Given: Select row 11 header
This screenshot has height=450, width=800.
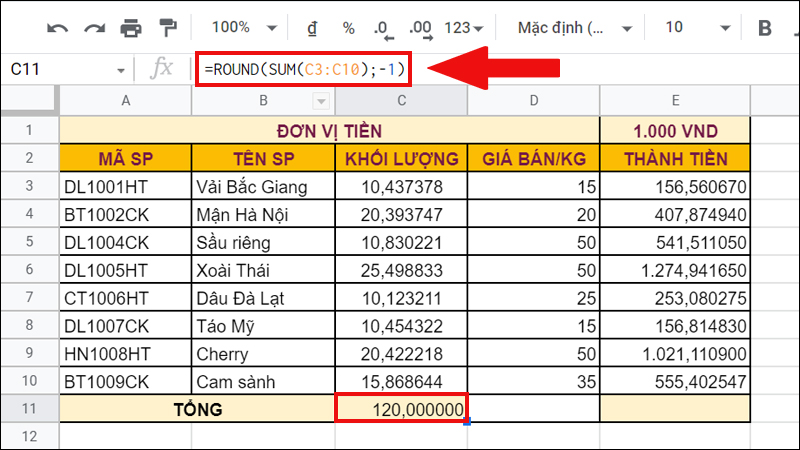Looking at the screenshot, I should [29, 408].
